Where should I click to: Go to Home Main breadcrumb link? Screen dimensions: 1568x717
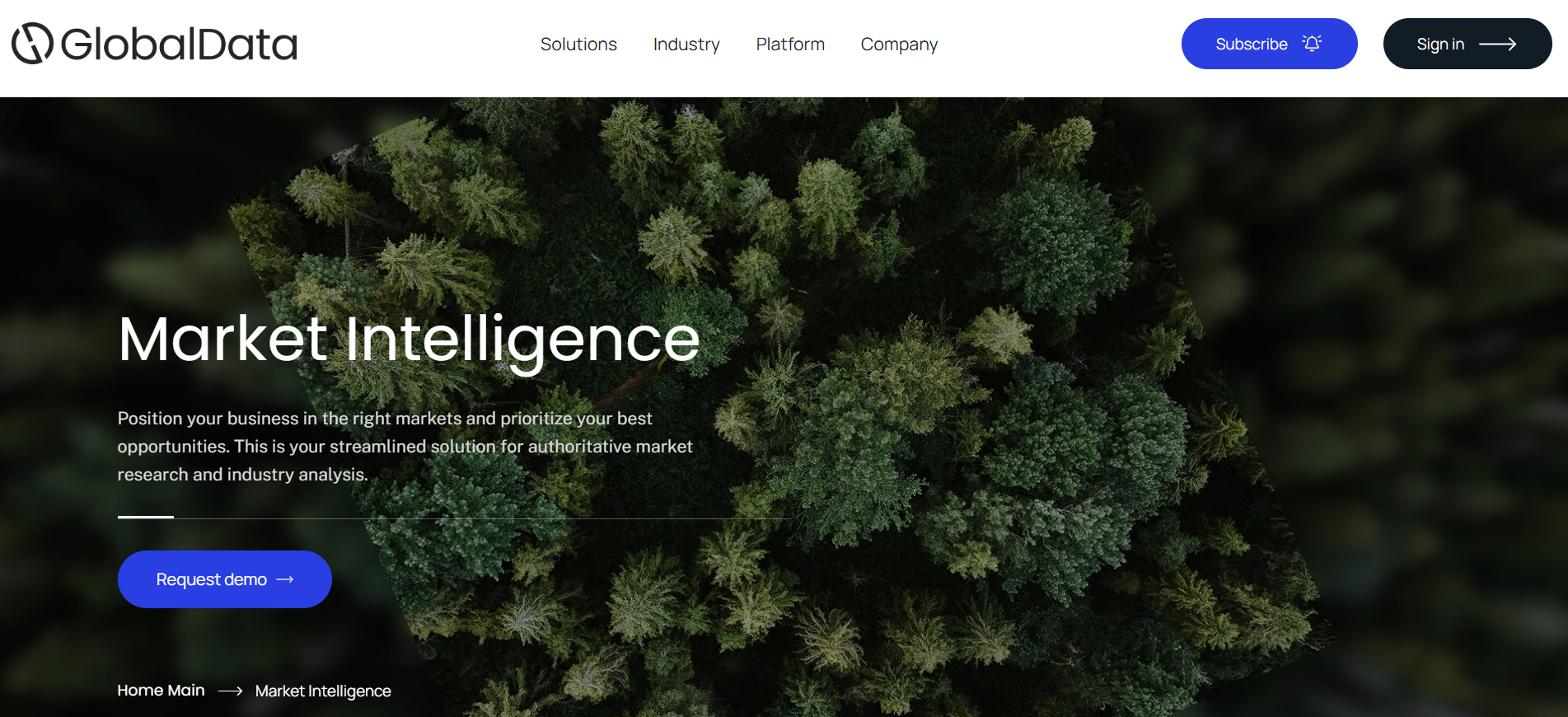[161, 691]
